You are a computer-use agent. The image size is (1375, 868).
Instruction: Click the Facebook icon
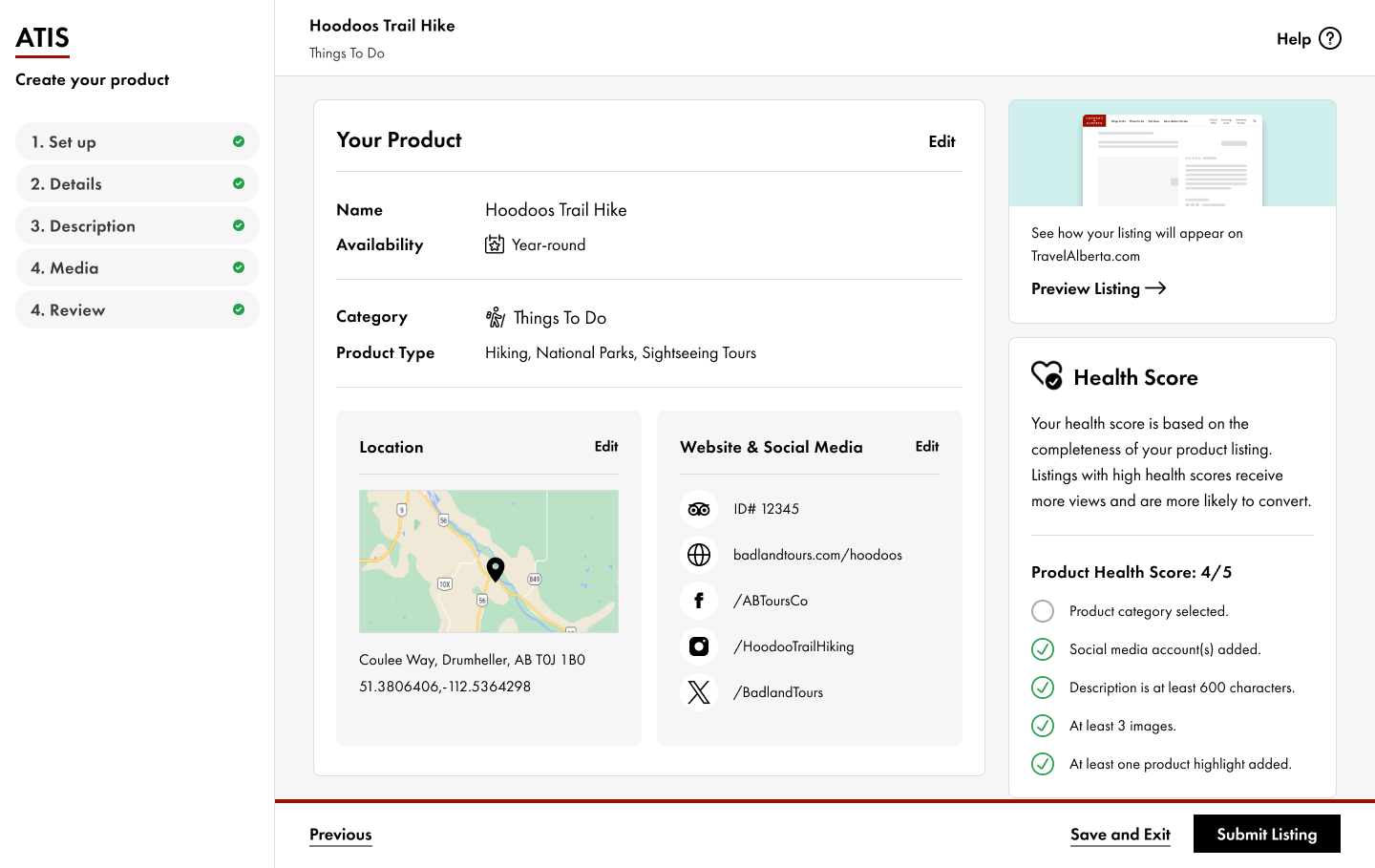click(x=699, y=601)
